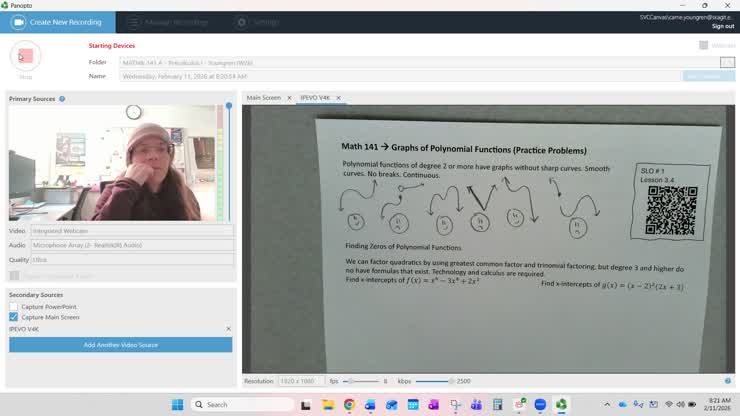Open Snipping Tool from the taskbar
The height and width of the screenshot is (416, 740).
click(x=455, y=405)
